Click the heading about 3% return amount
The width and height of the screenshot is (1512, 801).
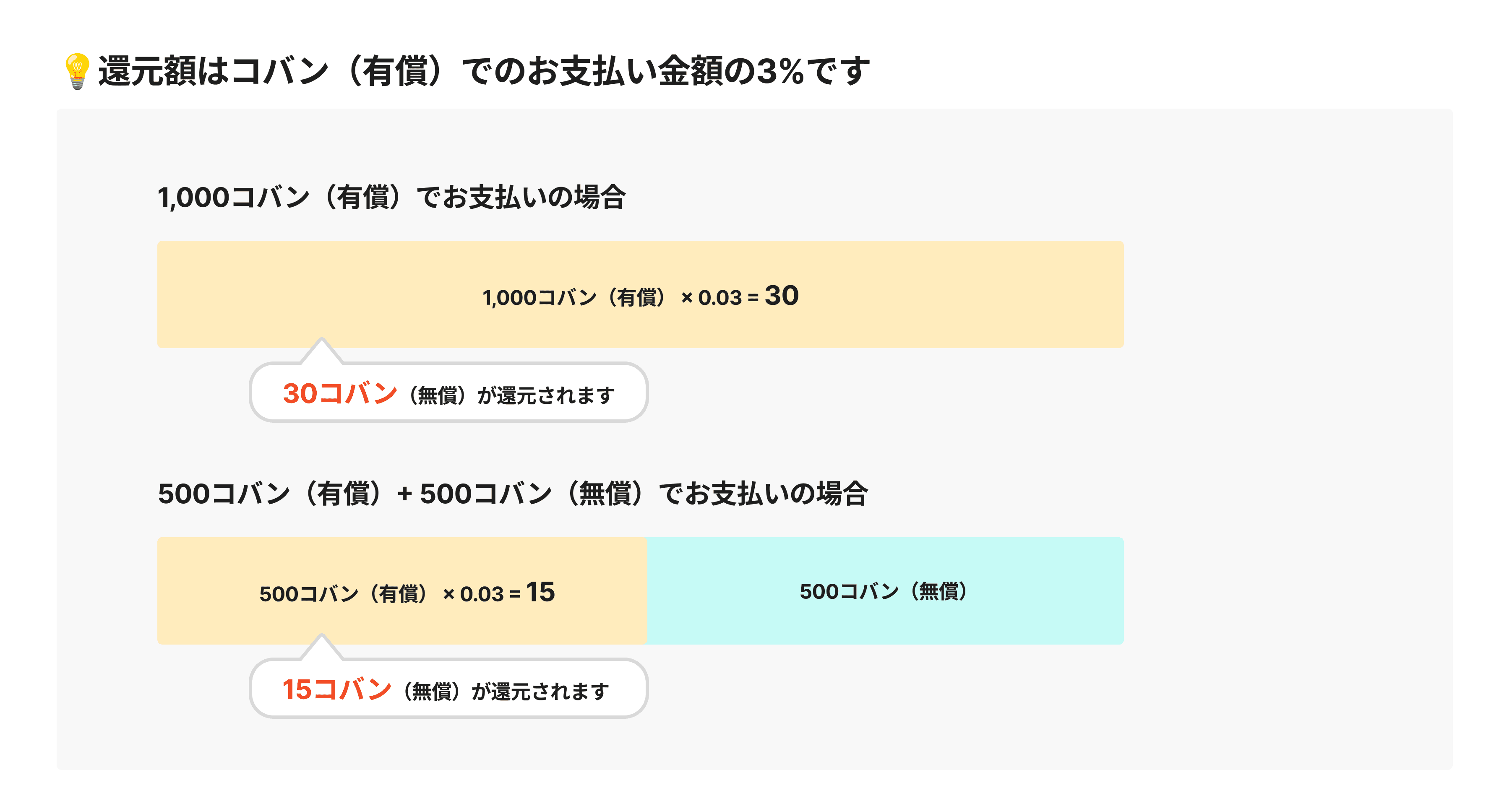pyautogui.click(x=484, y=71)
